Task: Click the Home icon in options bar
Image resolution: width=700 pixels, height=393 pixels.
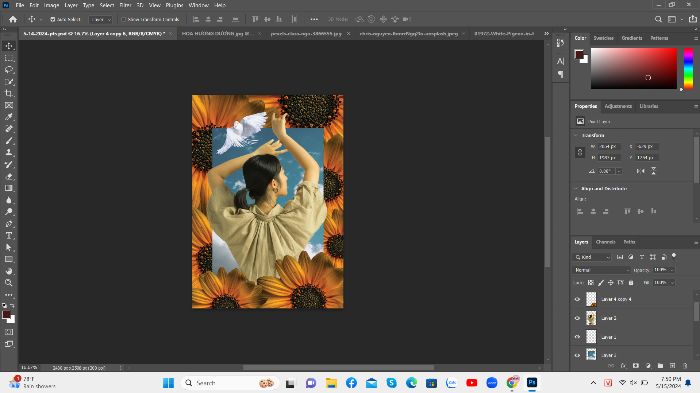Action: coord(13,19)
